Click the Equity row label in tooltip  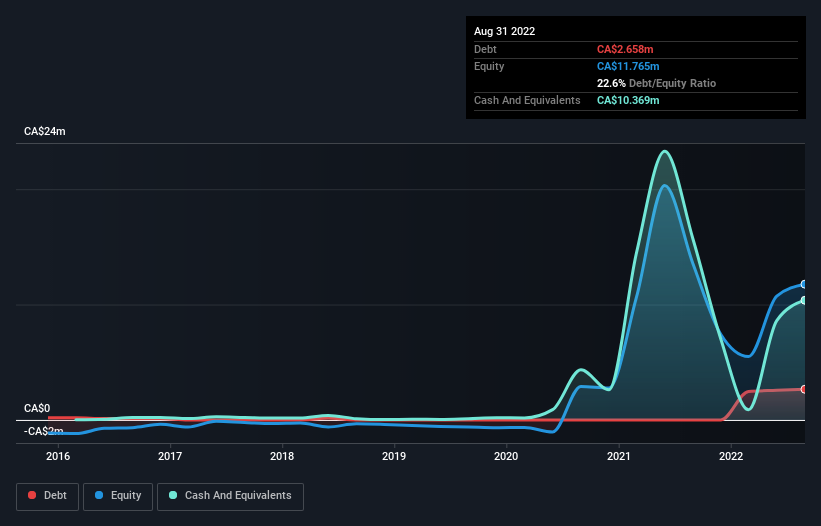[489, 66]
